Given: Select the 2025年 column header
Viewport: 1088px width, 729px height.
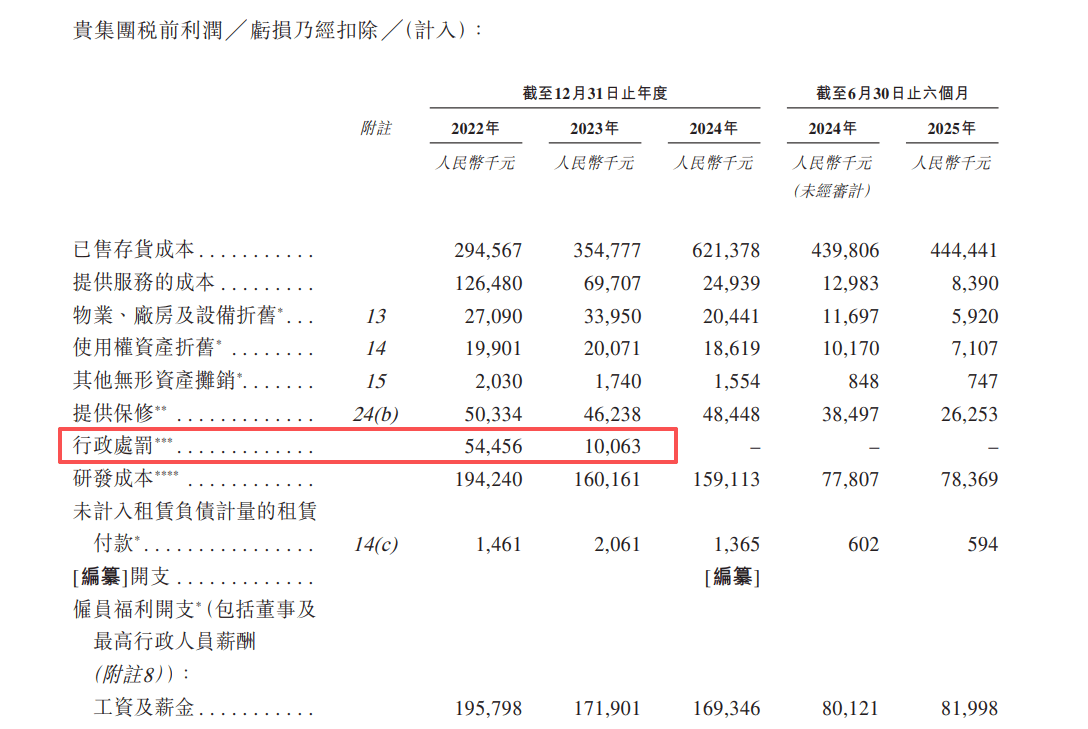Looking at the screenshot, I should [x=950, y=128].
